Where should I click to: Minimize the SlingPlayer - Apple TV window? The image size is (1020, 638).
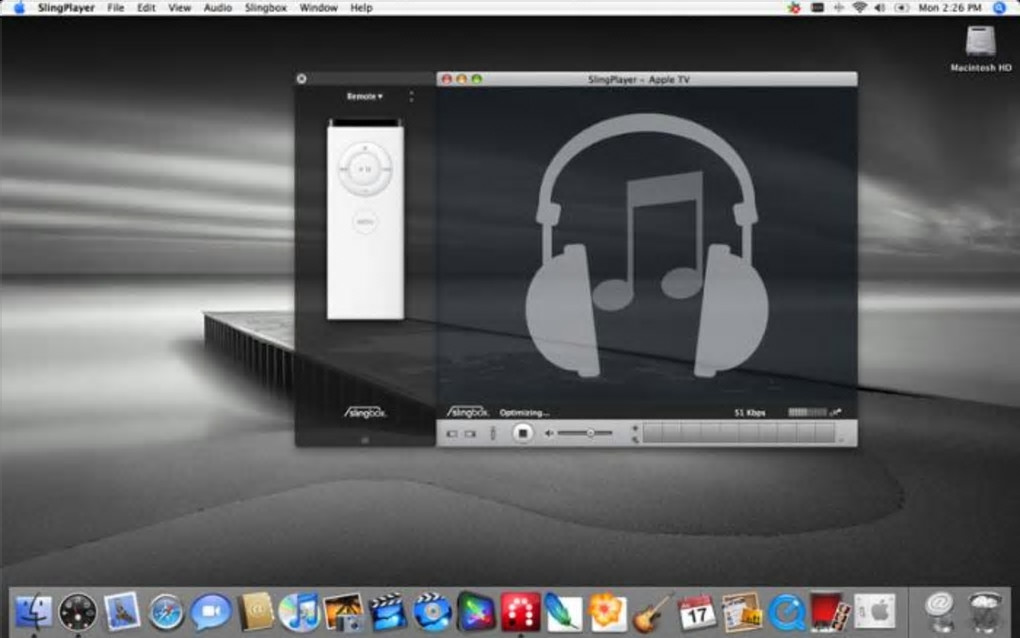click(461, 79)
